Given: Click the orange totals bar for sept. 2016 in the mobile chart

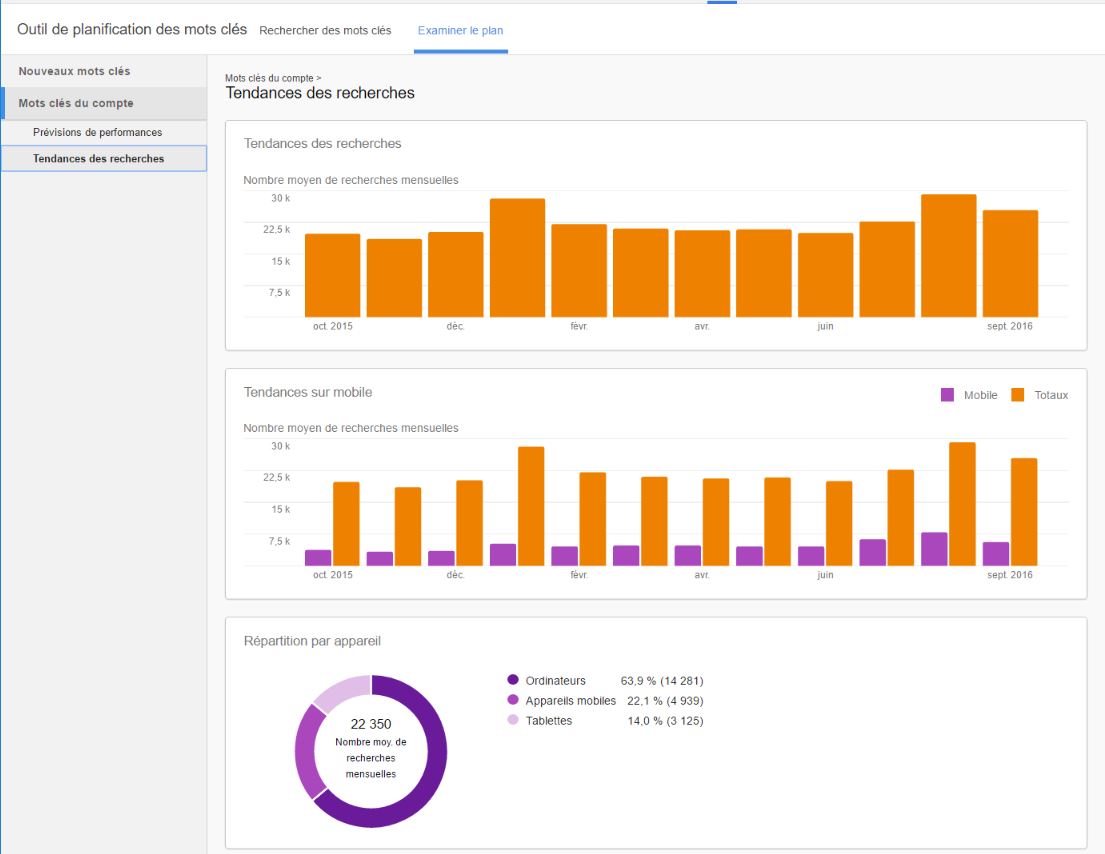Looking at the screenshot, I should point(1023,512).
